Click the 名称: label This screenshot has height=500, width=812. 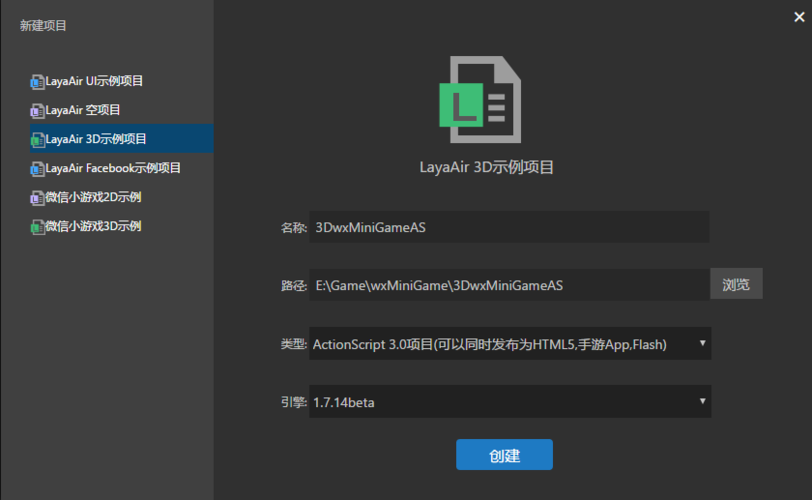pyautogui.click(x=294, y=228)
